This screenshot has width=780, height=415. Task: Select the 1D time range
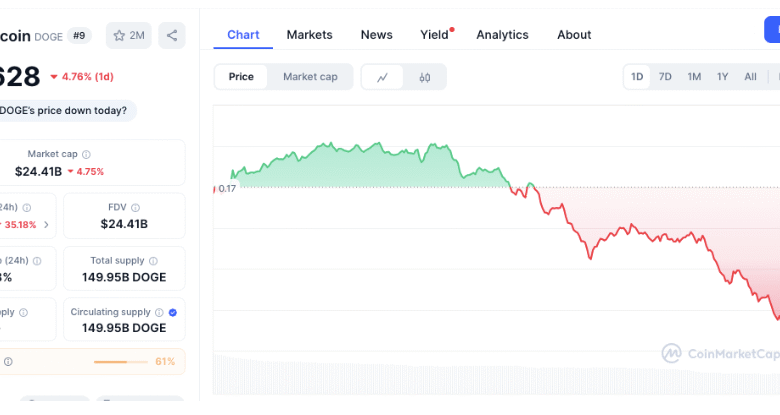coord(637,77)
